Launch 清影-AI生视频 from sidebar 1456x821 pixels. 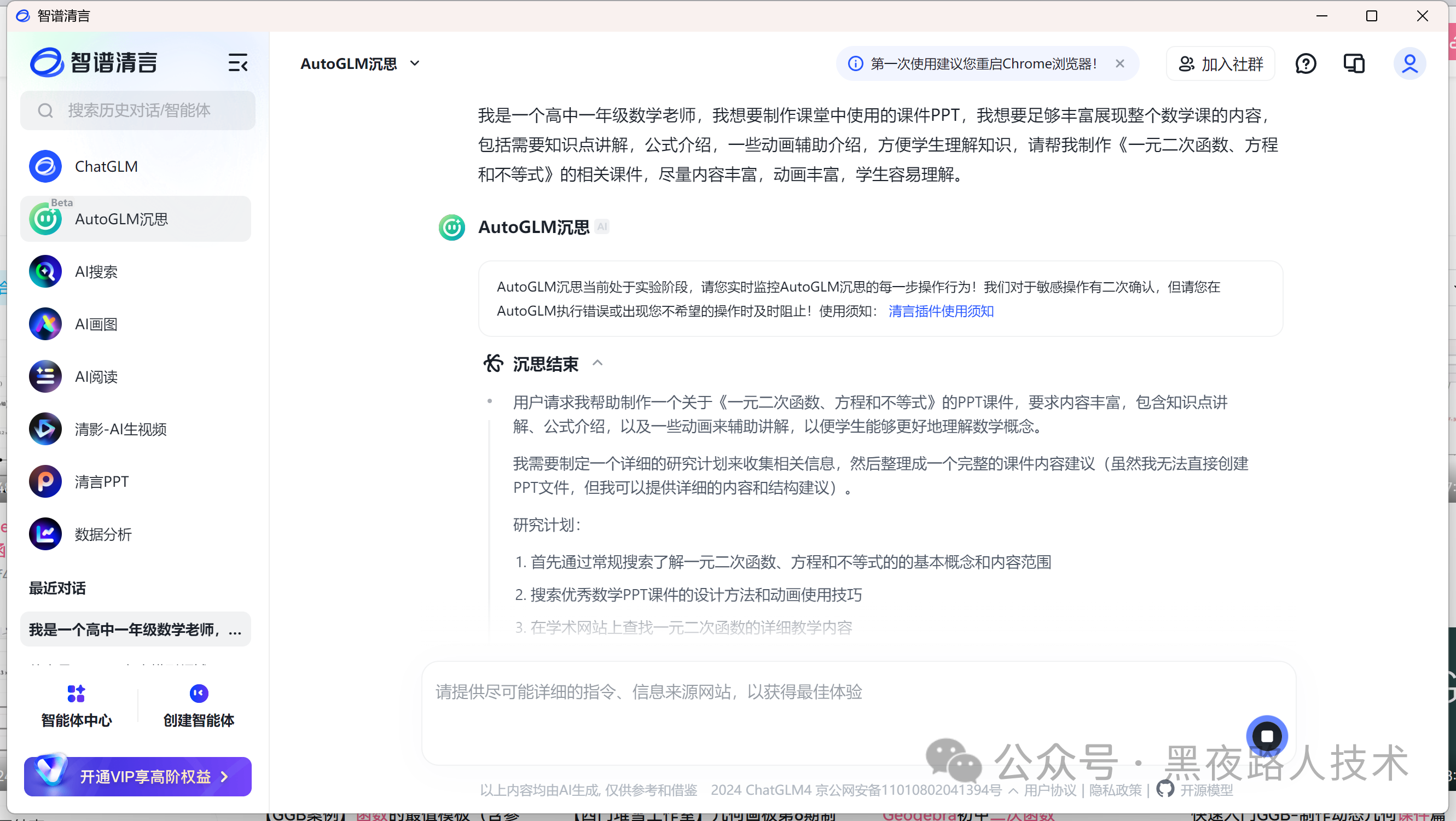click(120, 429)
